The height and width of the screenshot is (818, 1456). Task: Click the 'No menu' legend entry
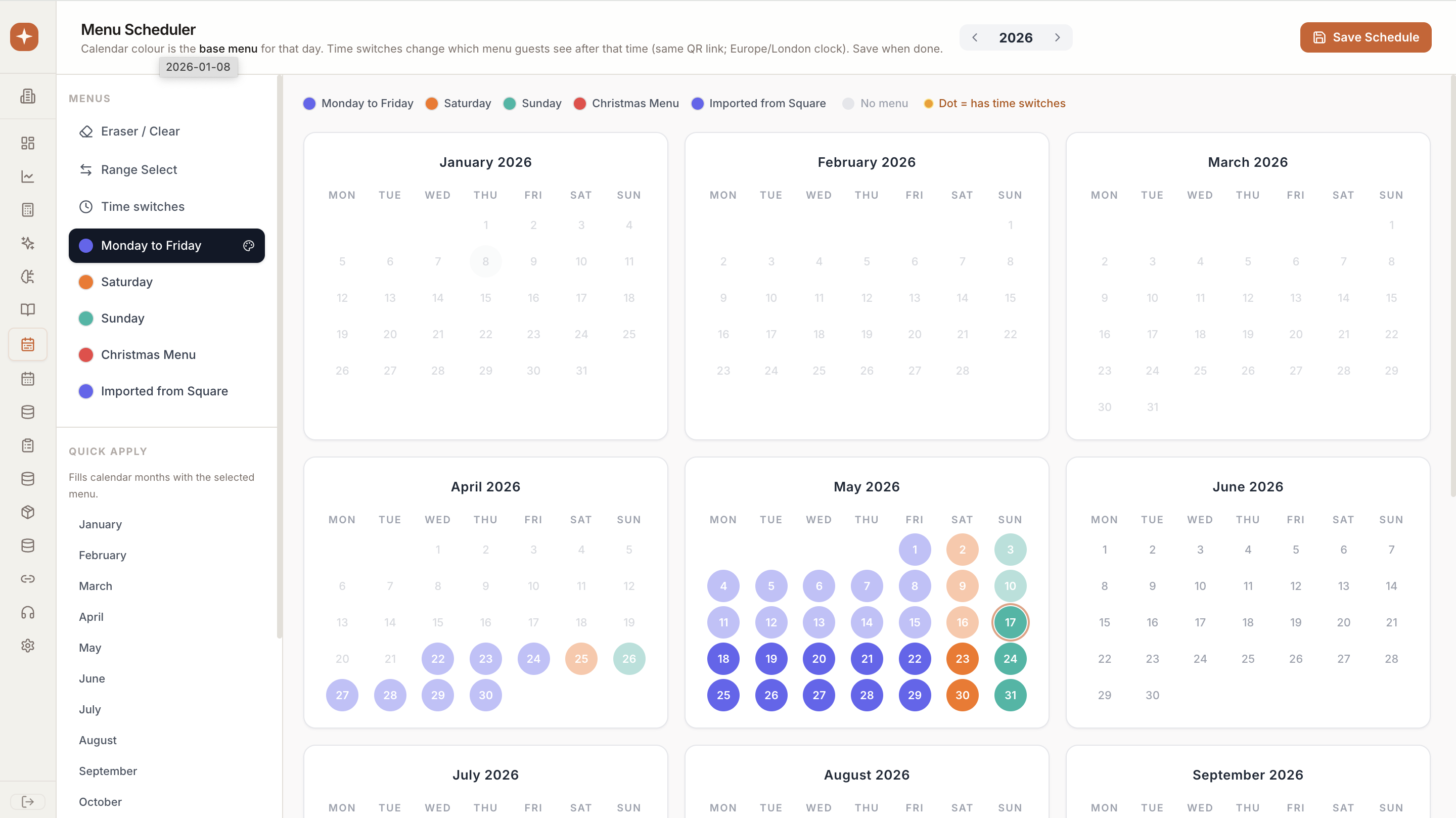[x=875, y=104]
